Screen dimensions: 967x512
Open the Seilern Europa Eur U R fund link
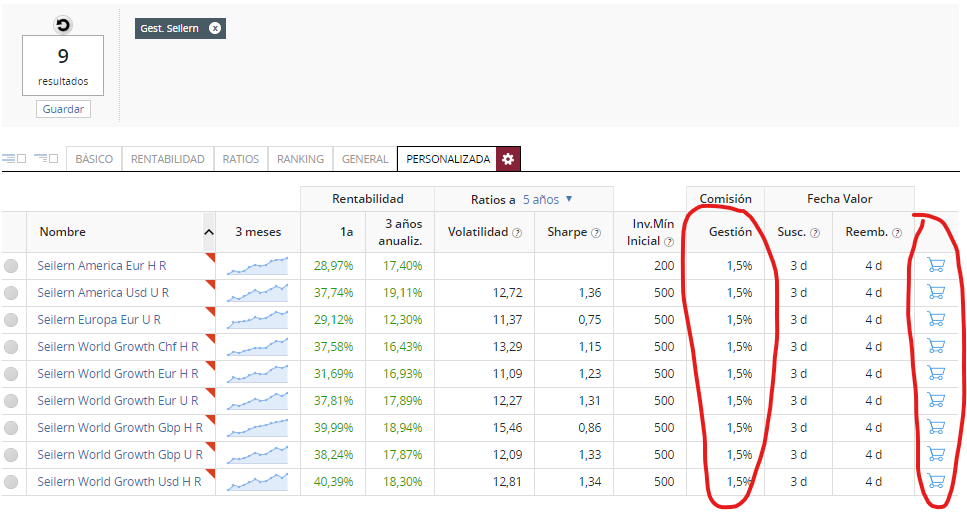coord(99,320)
